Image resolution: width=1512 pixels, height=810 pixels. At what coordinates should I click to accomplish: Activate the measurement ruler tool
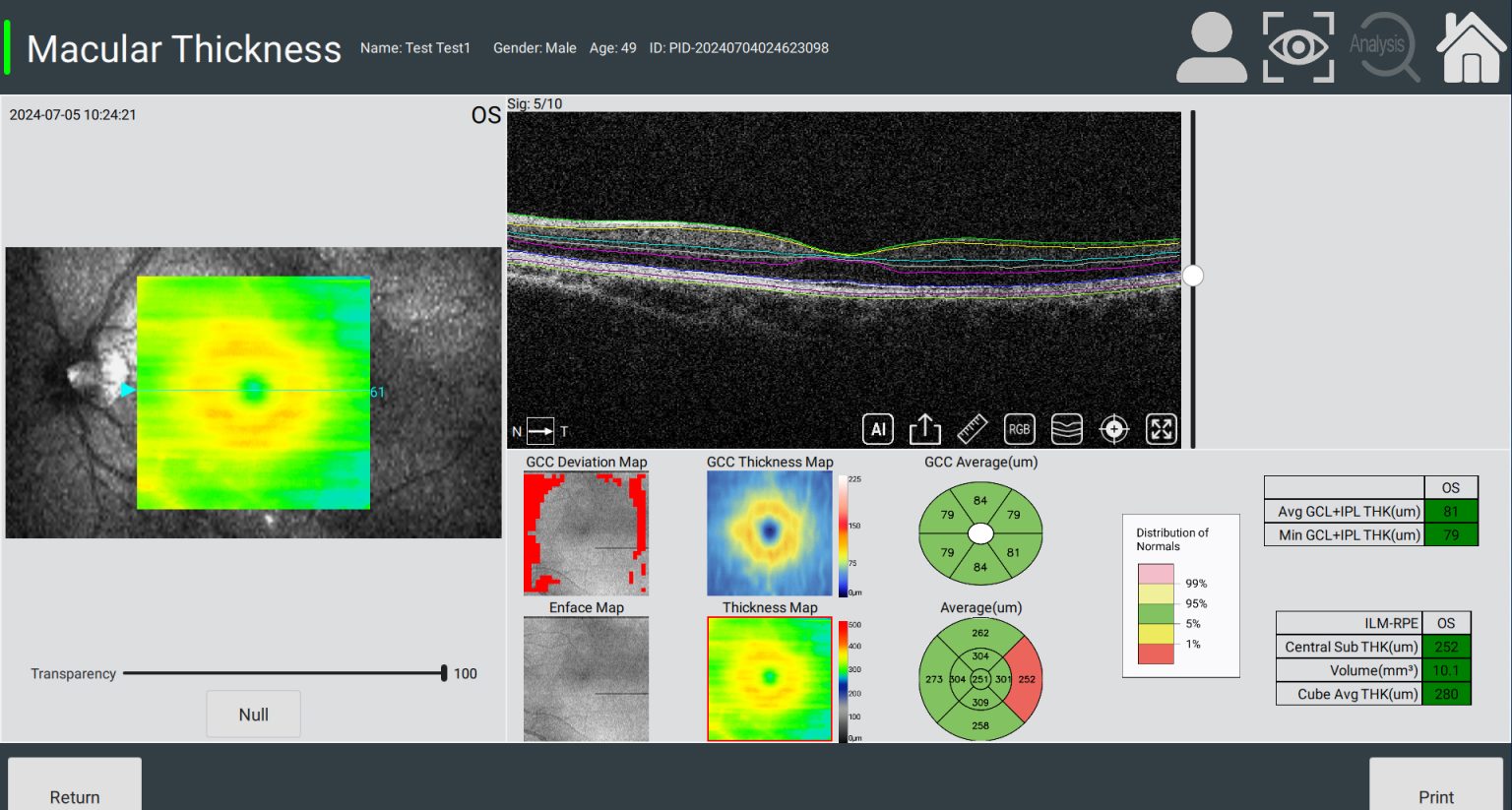pyautogui.click(x=972, y=429)
